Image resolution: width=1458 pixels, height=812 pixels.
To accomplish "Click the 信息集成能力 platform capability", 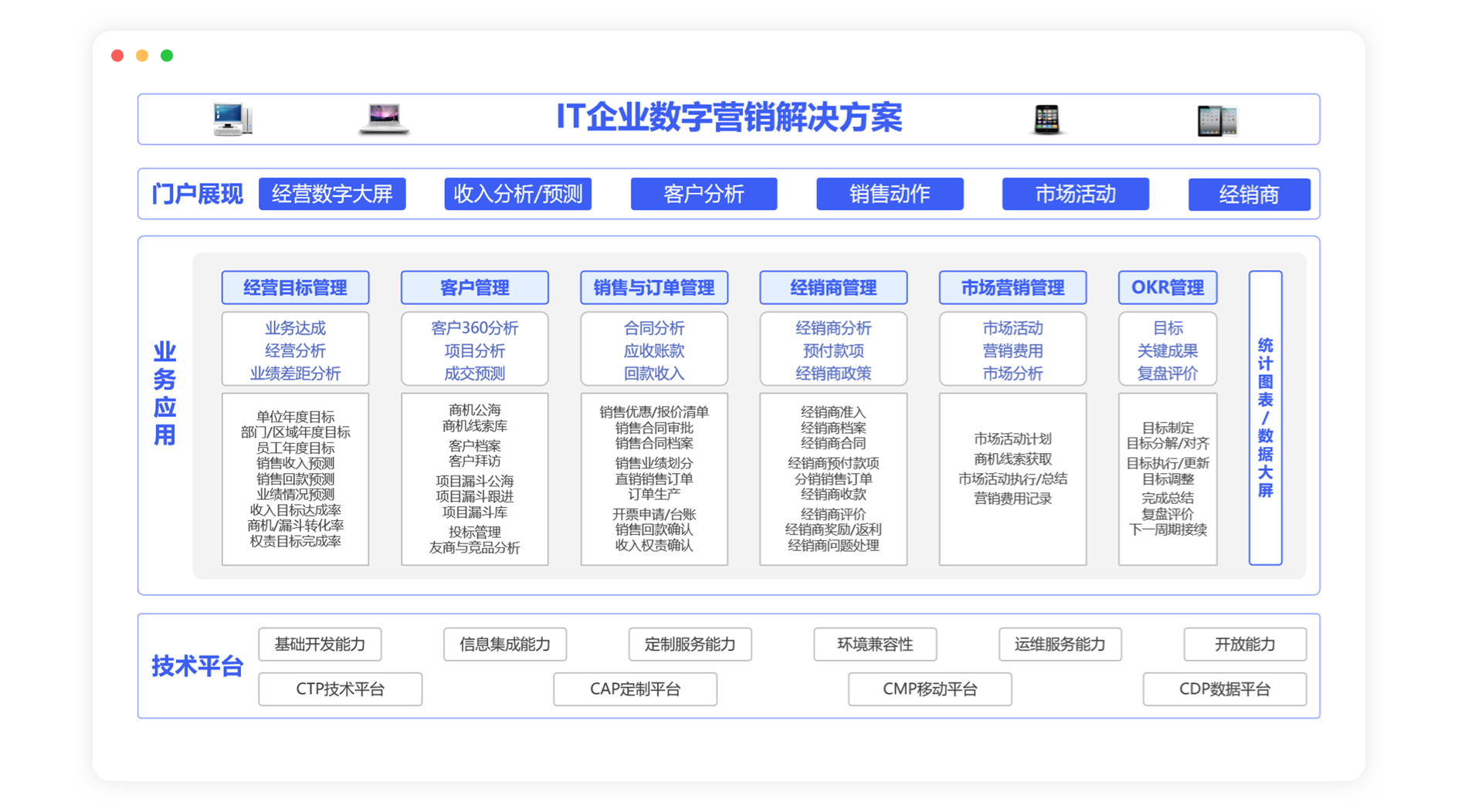I will coord(504,644).
